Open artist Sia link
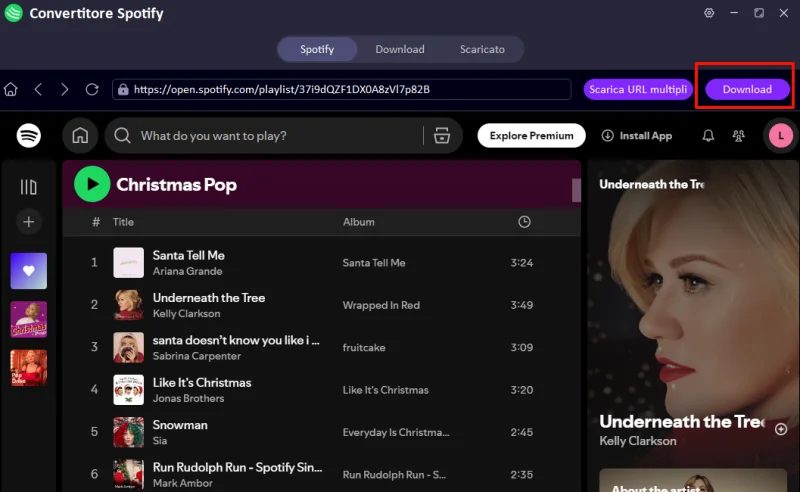The image size is (800, 492). click(x=160, y=440)
